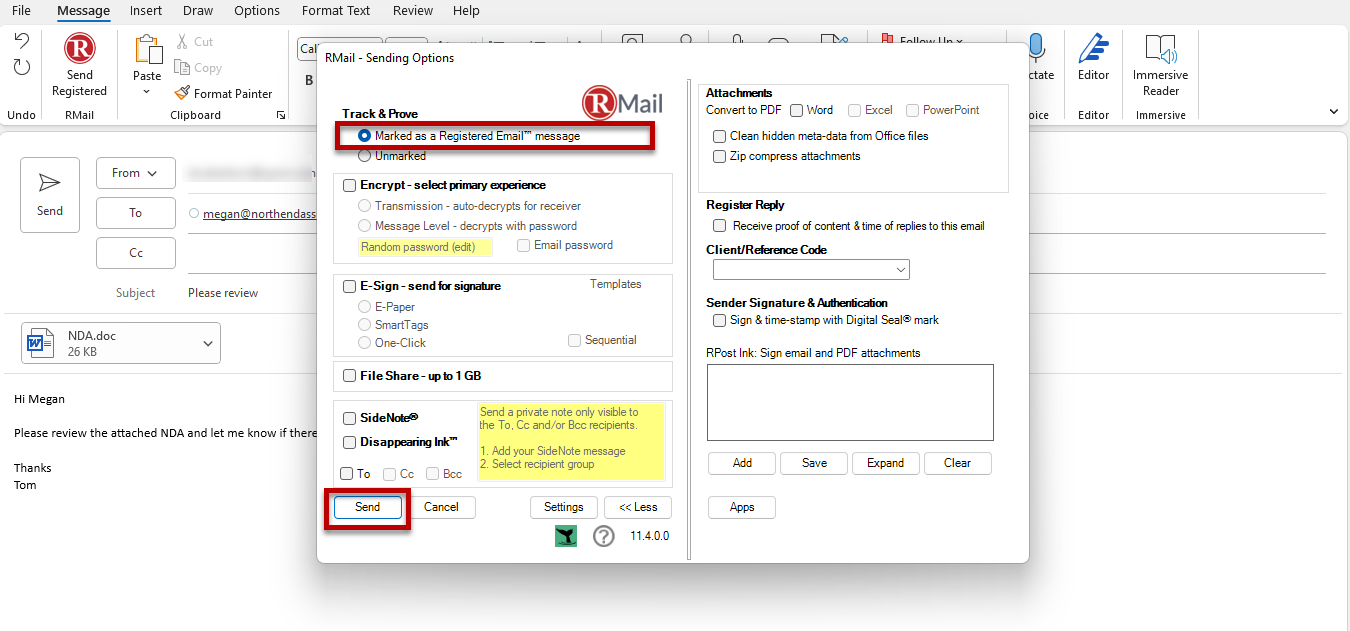Screen dimensions: 1350x631
Task: Open Clipboard group dialog launcher
Action: [281, 115]
